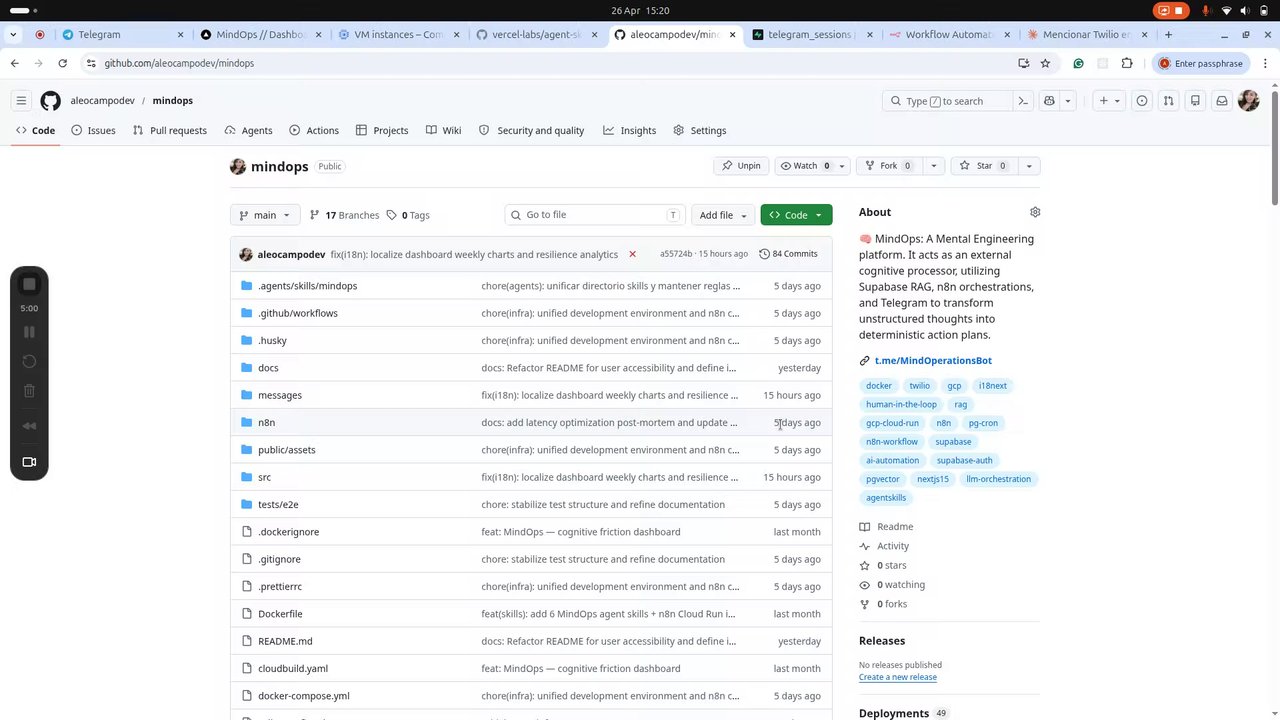Open the Actions tab

(x=314, y=131)
